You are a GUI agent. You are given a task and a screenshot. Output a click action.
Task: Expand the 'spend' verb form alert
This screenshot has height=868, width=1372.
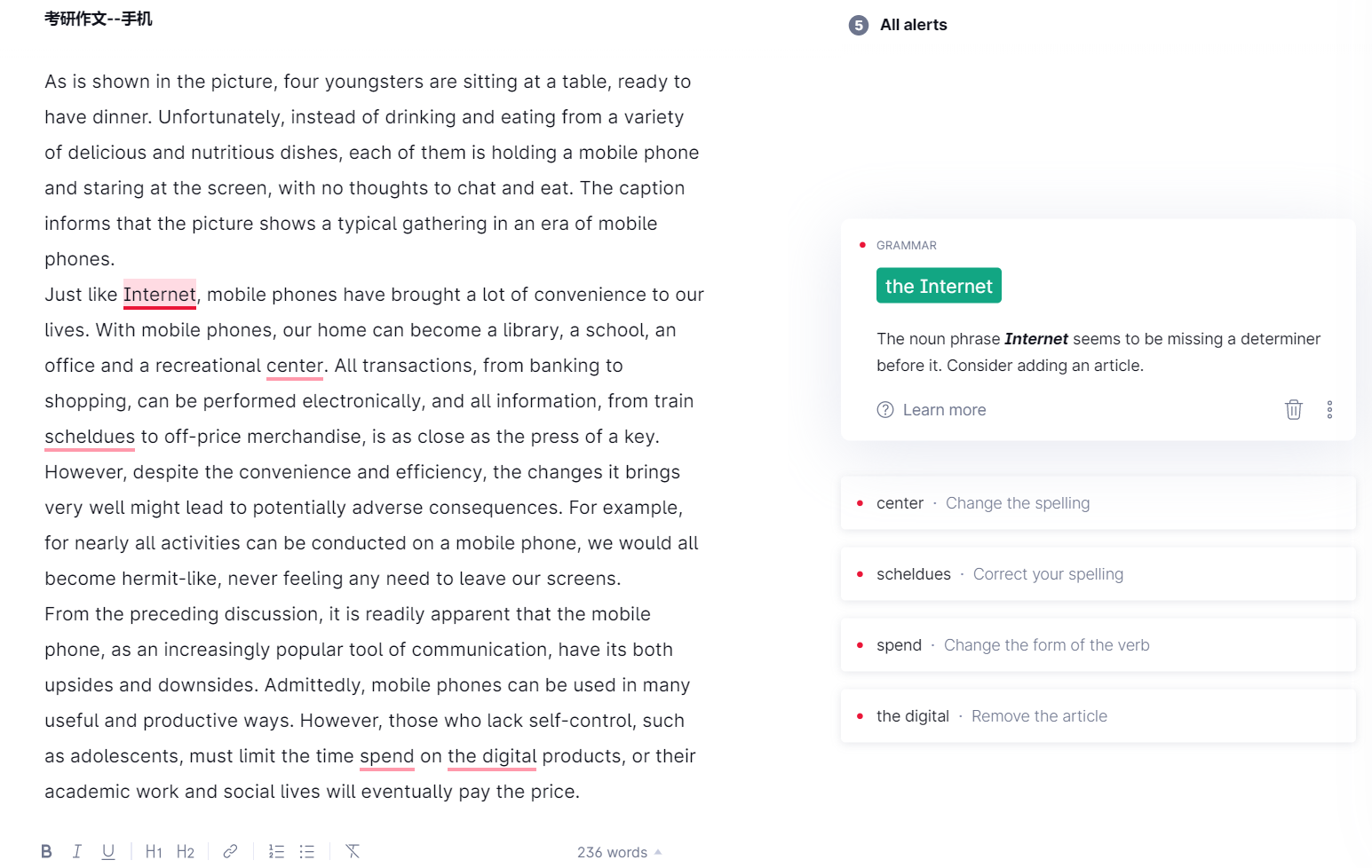coord(1098,645)
